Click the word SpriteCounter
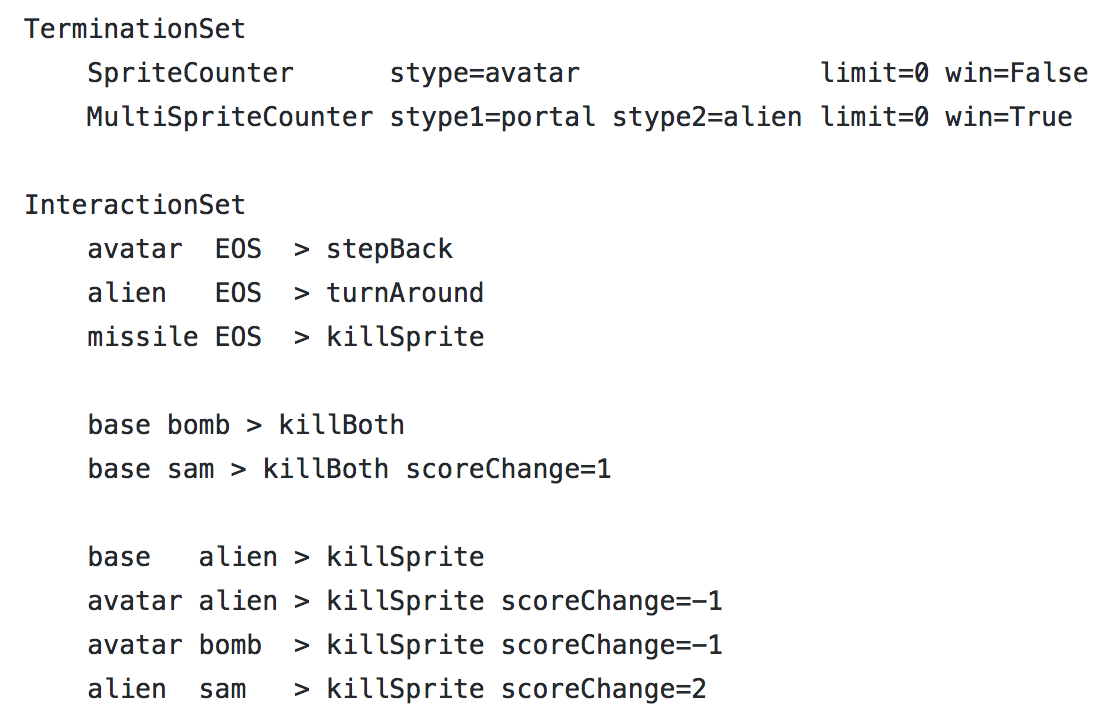Screen dimensions: 1112x712 click(x=190, y=73)
